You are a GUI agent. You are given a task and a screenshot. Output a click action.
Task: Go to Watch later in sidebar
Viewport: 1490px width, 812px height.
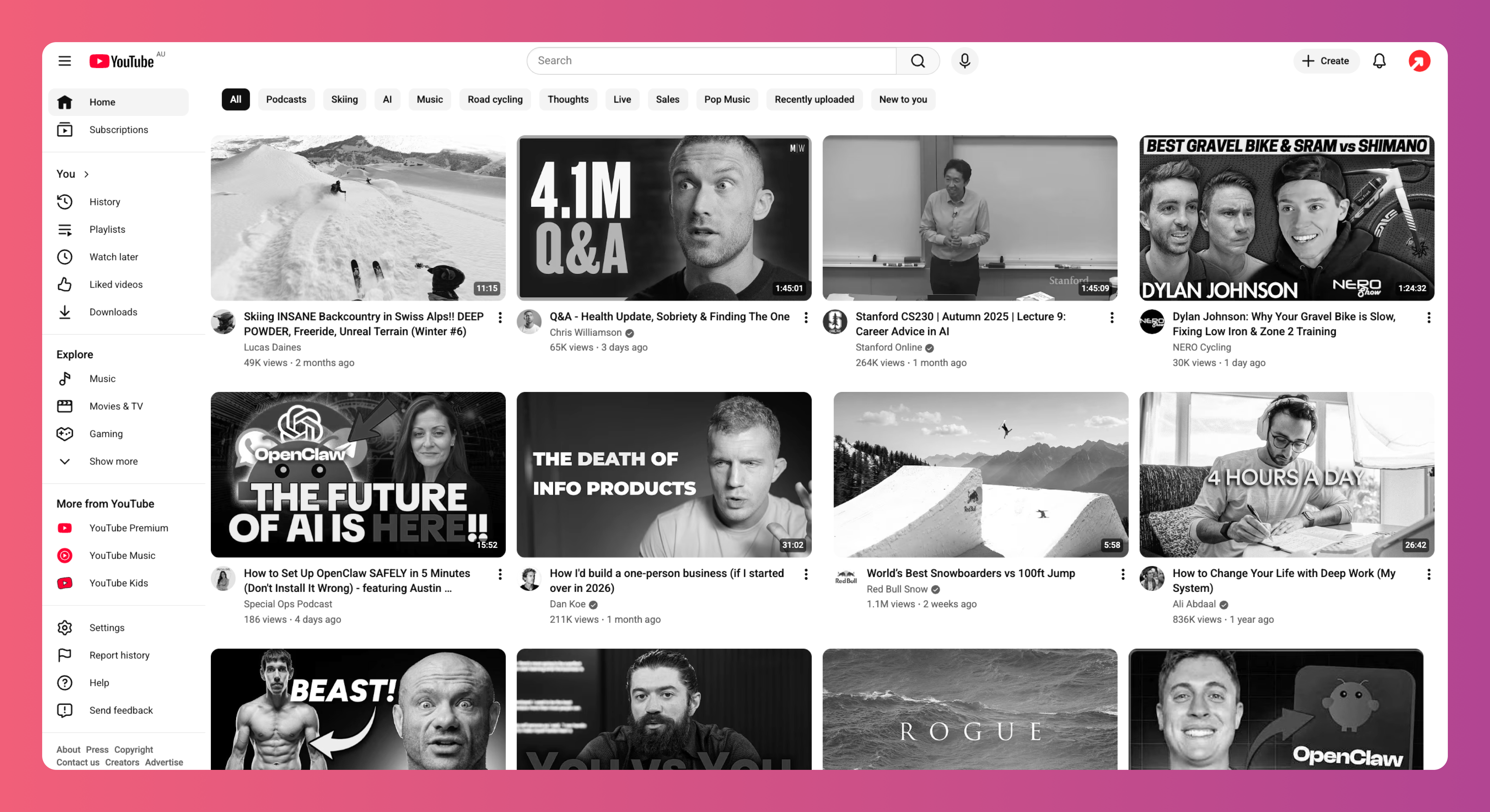pos(114,257)
